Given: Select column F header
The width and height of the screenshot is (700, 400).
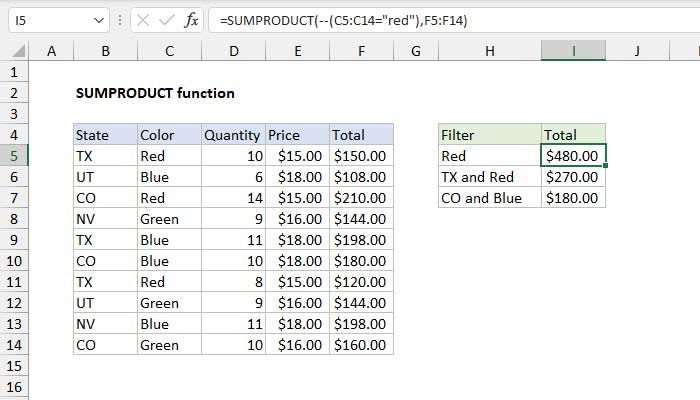Looking at the screenshot, I should click(x=361, y=51).
